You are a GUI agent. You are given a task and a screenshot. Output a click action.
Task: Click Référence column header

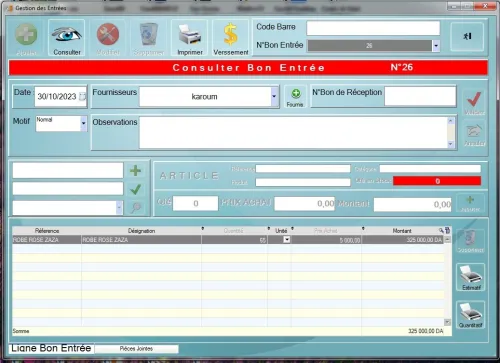47,231
